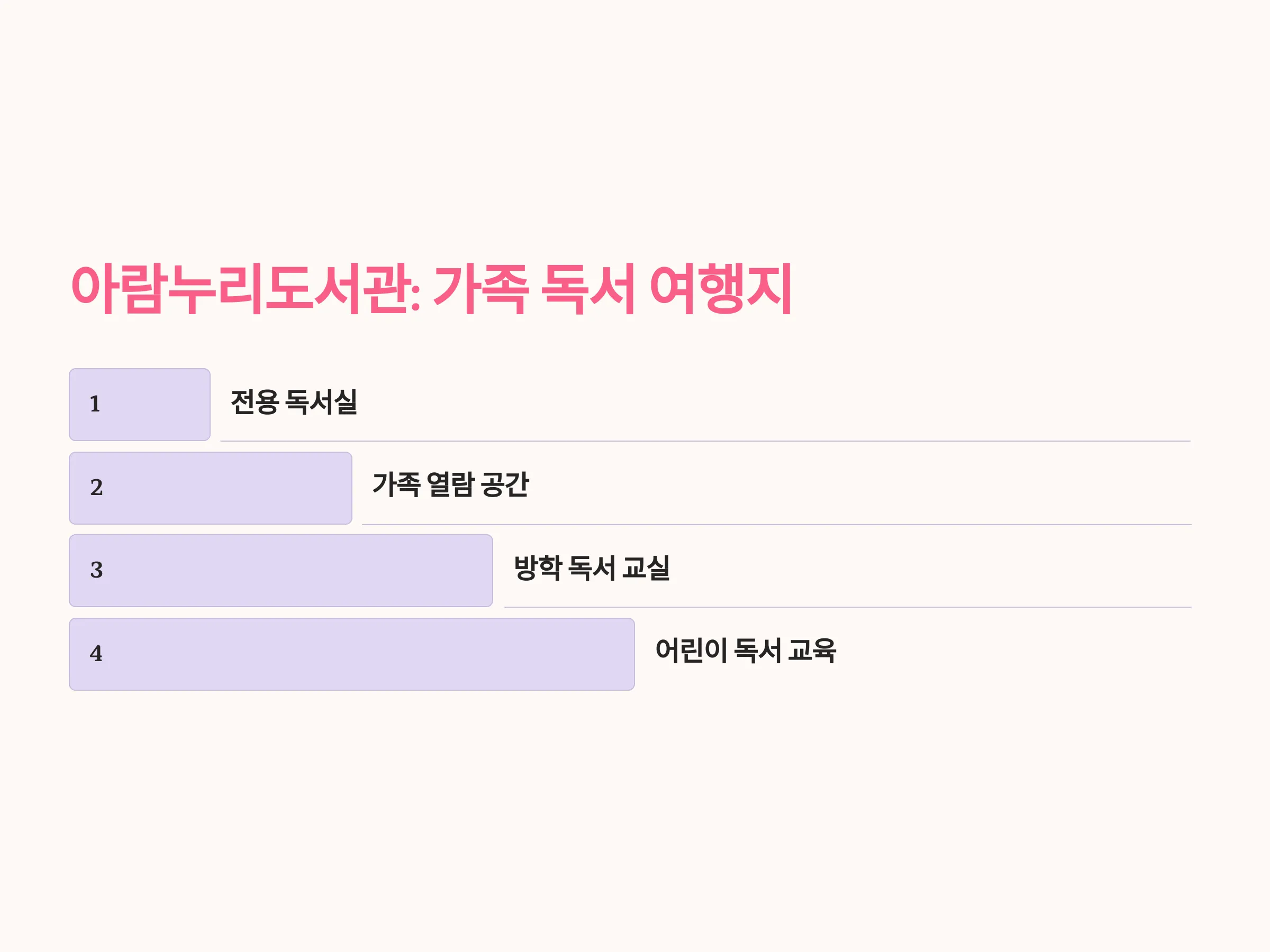Image resolution: width=1270 pixels, height=952 pixels.
Task: Select the third lavender step bar
Action: pos(281,570)
